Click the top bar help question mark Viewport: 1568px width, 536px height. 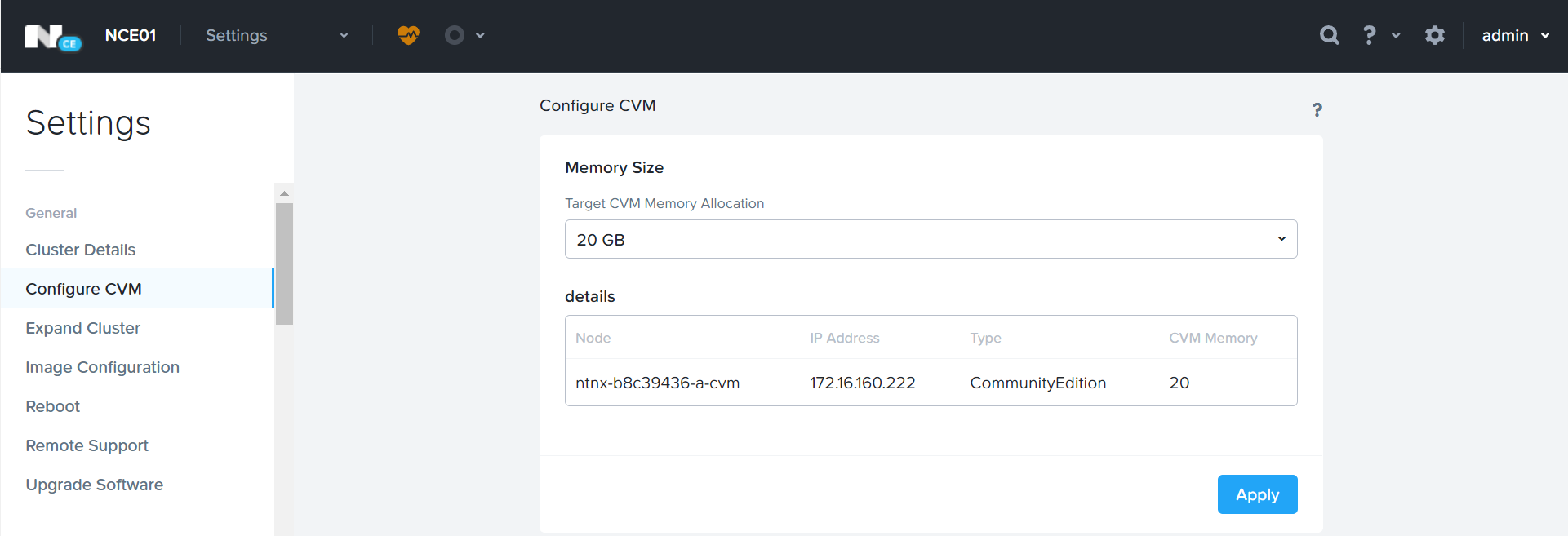1369,35
